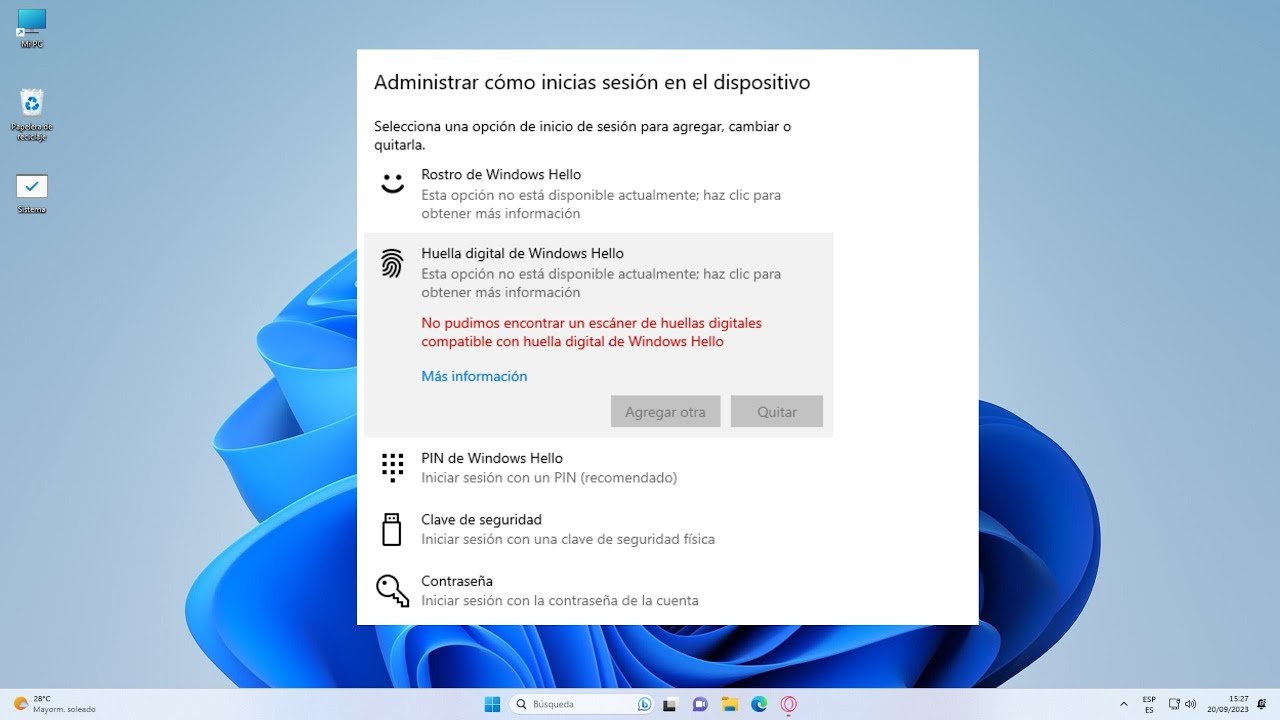Launch the Chat app from the taskbar
Image resolution: width=1280 pixels, height=720 pixels.
coord(700,704)
